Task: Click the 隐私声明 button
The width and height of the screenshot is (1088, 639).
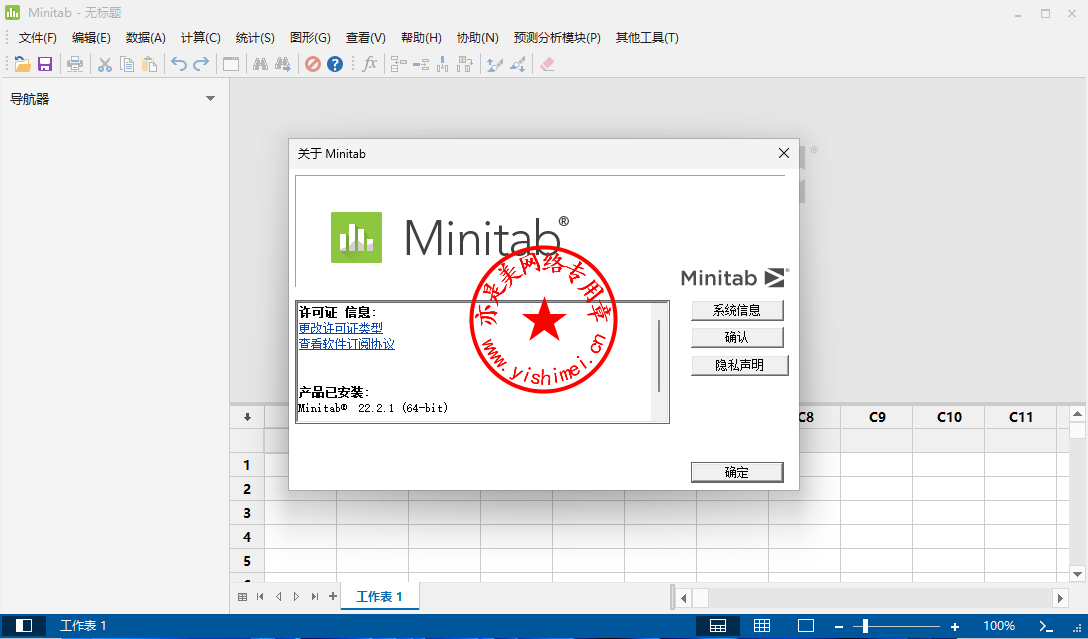Action: tap(740, 365)
